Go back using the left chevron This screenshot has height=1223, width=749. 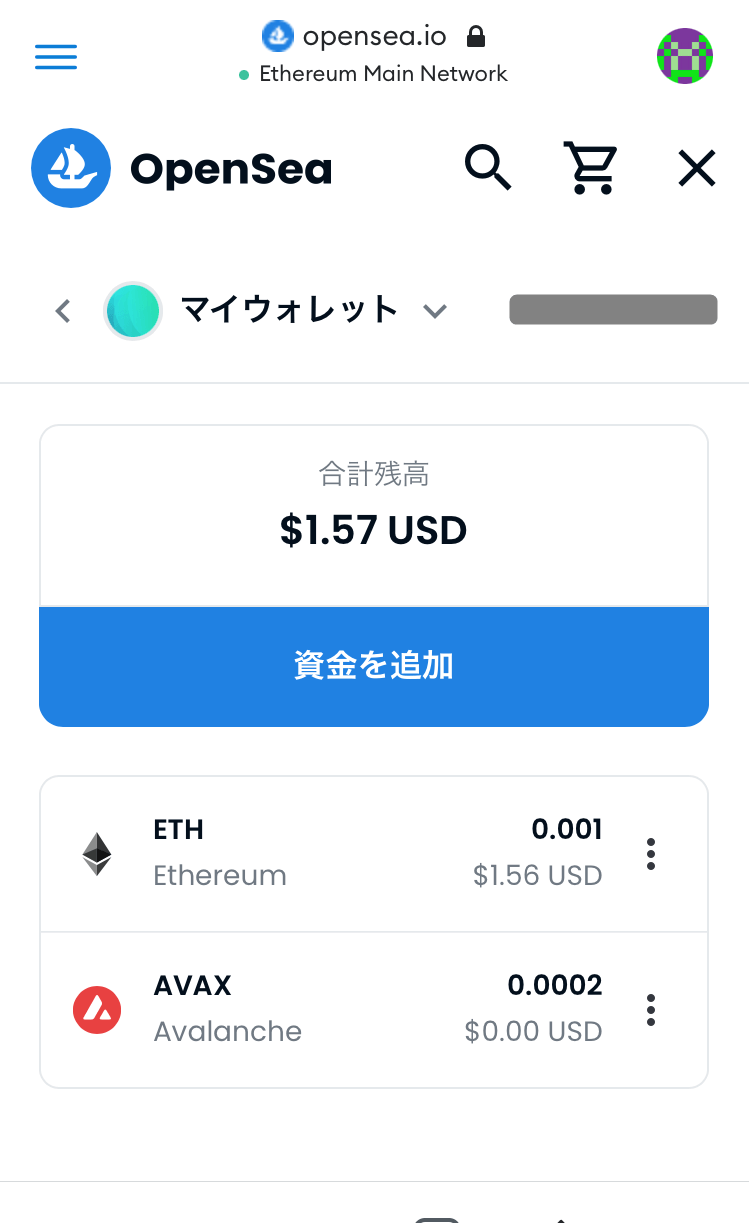63,311
